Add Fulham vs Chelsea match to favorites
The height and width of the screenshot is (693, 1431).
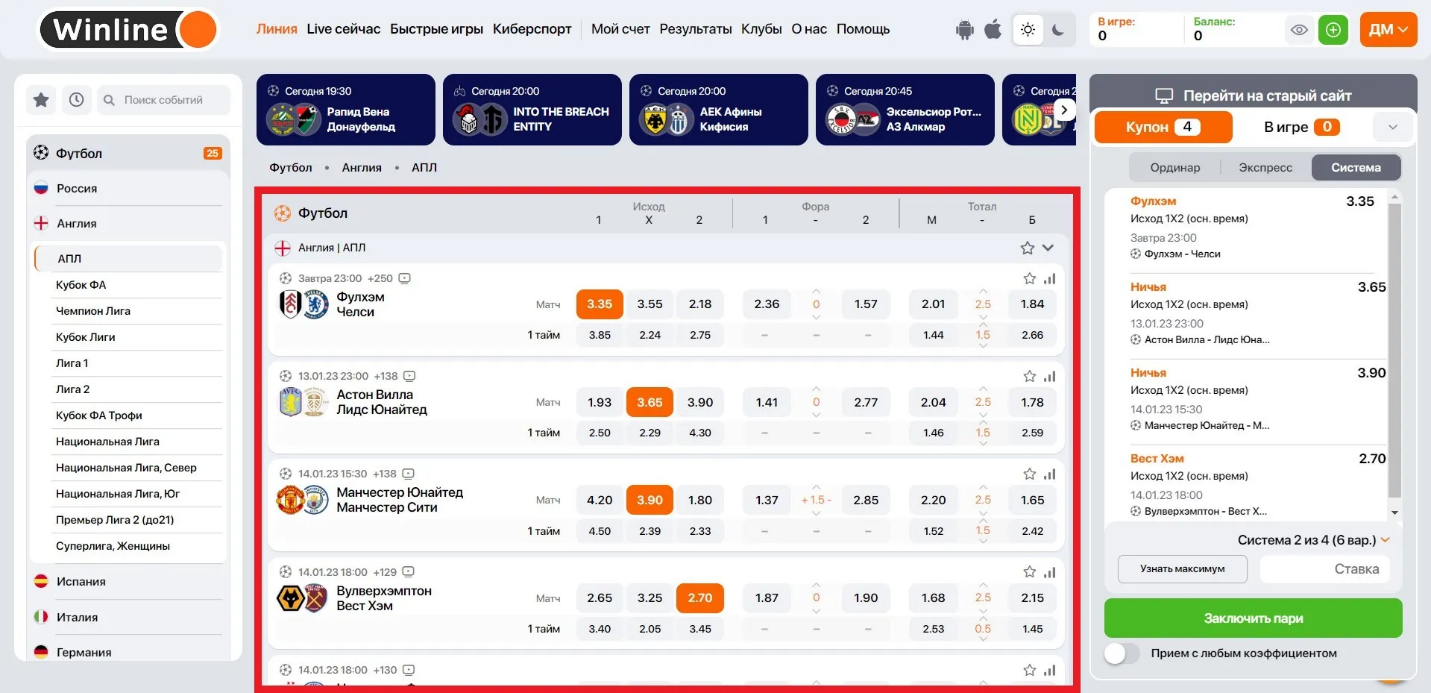pyautogui.click(x=1029, y=279)
